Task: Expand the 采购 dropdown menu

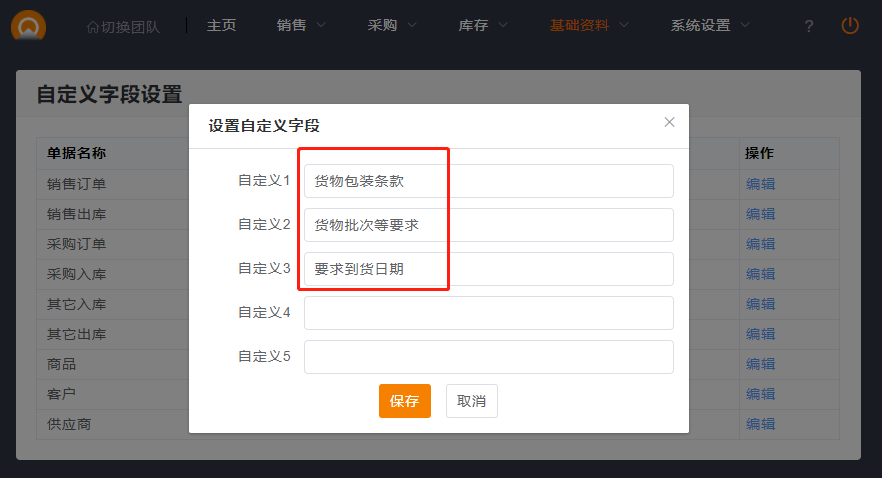Action: pos(392,26)
